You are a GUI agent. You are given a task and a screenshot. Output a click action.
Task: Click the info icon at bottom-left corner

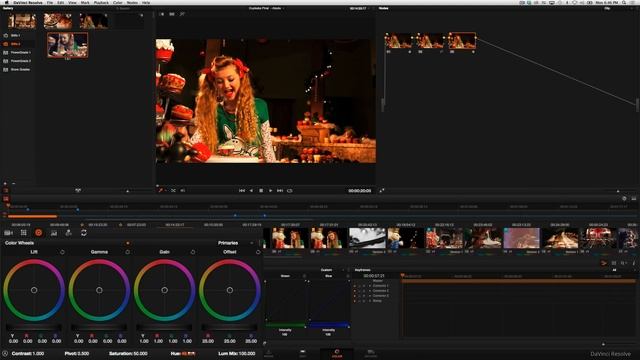coord(5,353)
